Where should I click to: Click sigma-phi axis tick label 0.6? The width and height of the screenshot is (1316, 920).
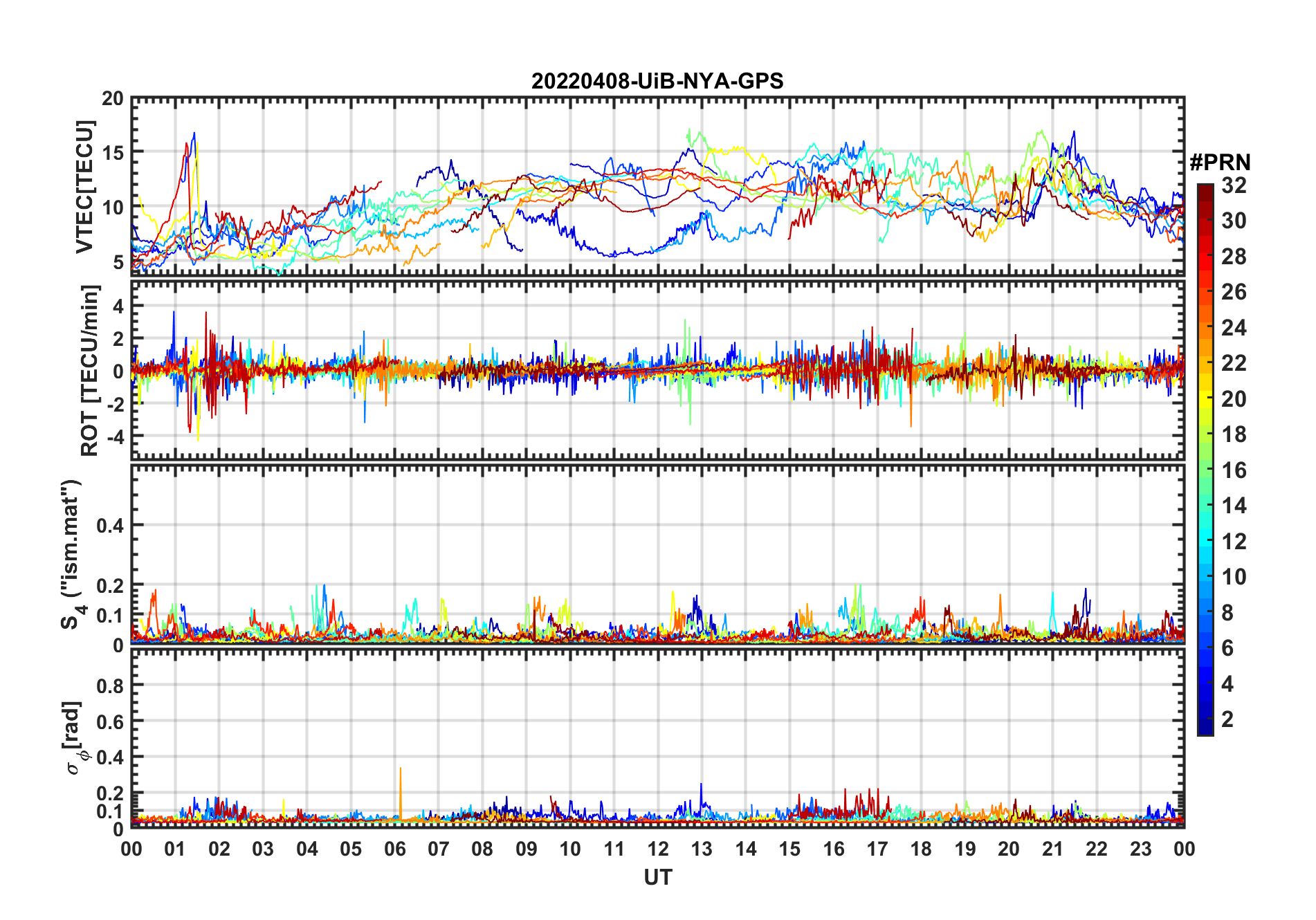coord(110,721)
